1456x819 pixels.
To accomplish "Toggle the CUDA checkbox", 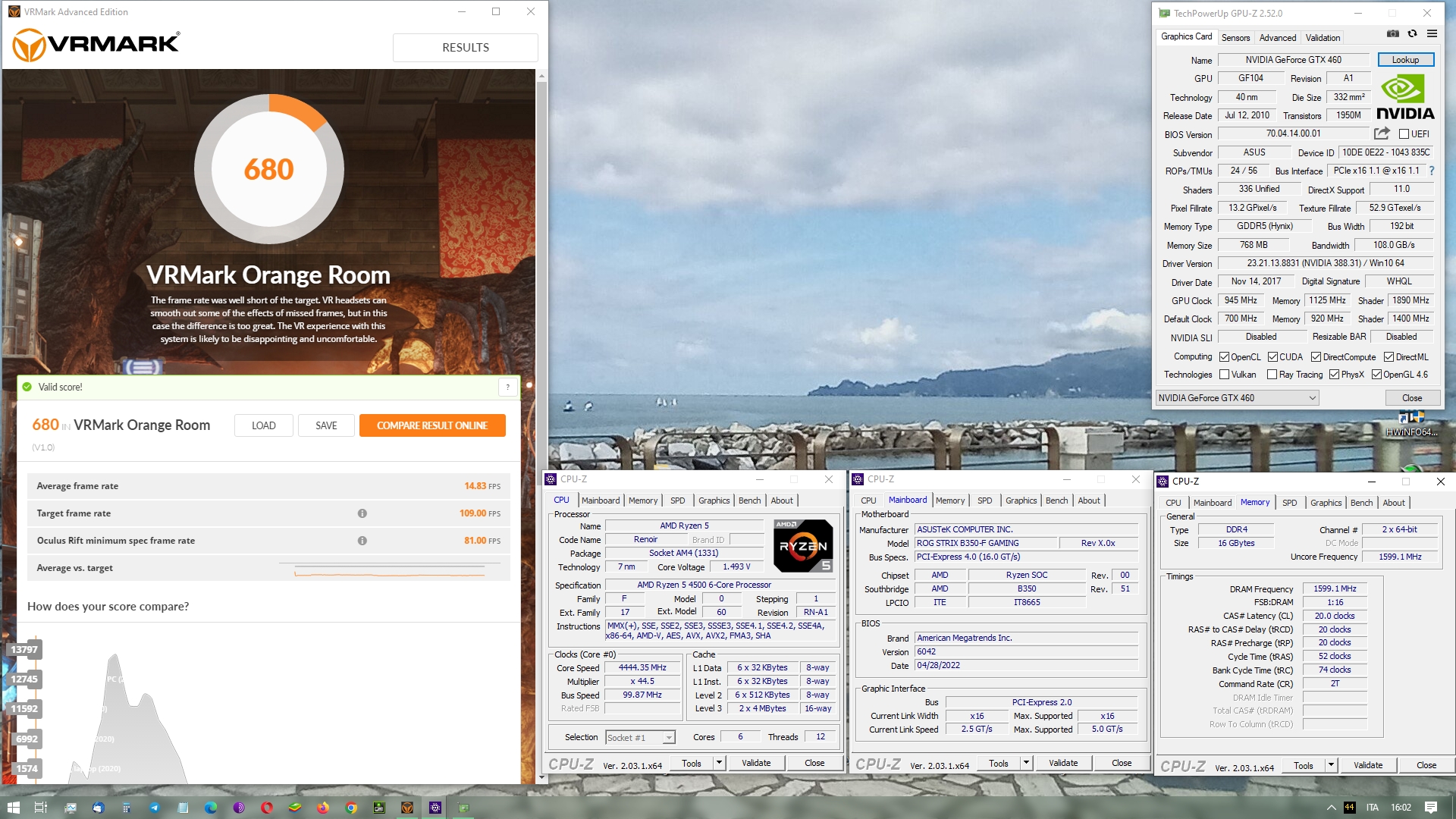I will [1272, 357].
